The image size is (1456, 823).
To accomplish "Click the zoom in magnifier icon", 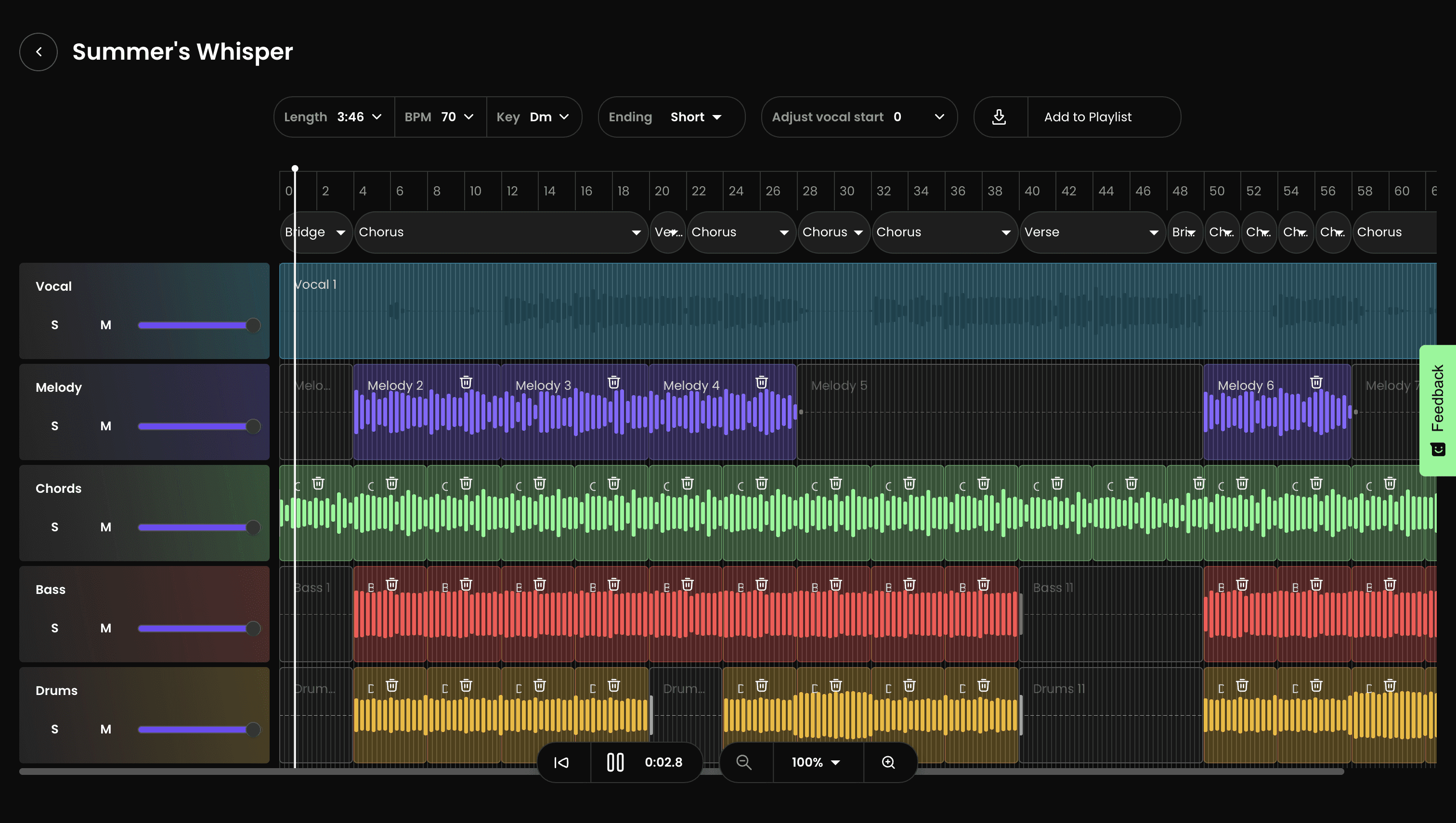I will point(888,762).
